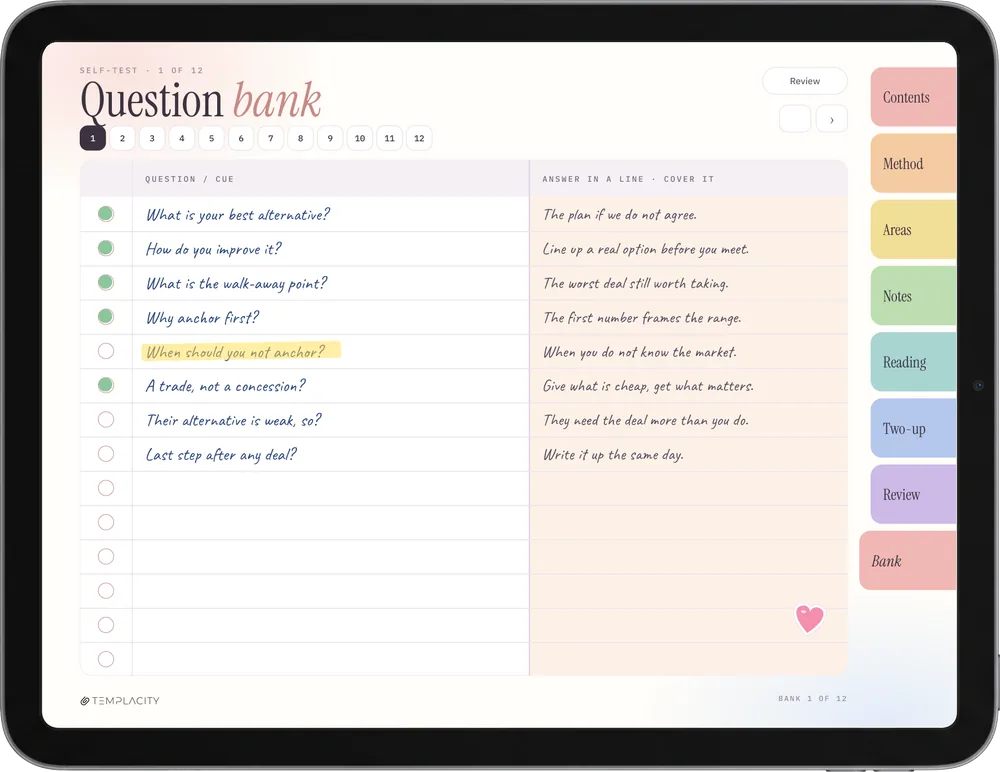Screen dimensions: 1000x772
Task: Click the 'Question bank' page title
Action: click(x=201, y=101)
